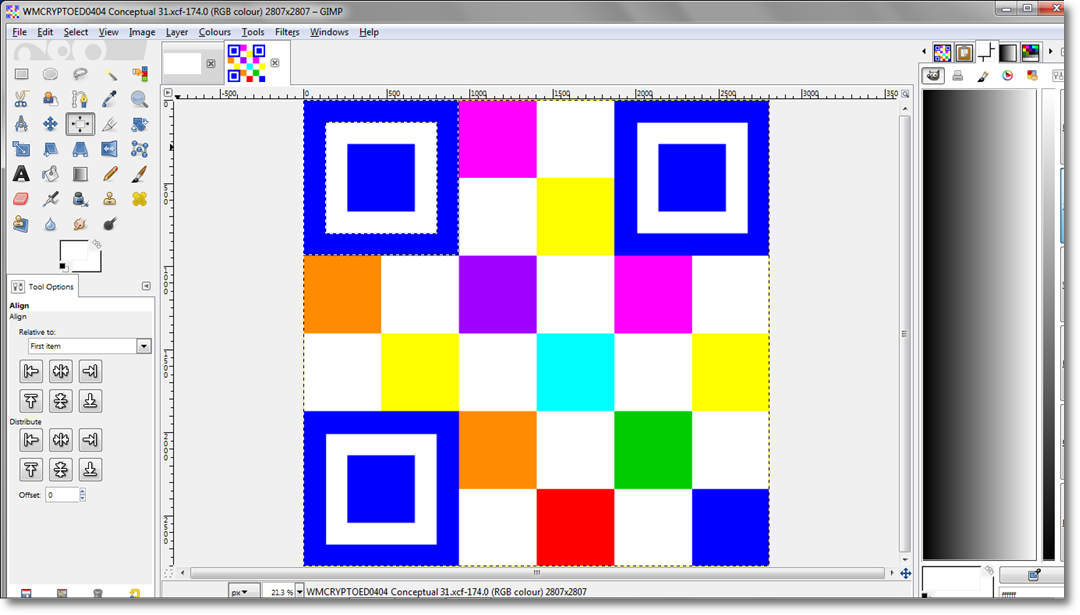1080x615 pixels.
Task: Select the Measure compass tool
Action: click(21, 124)
